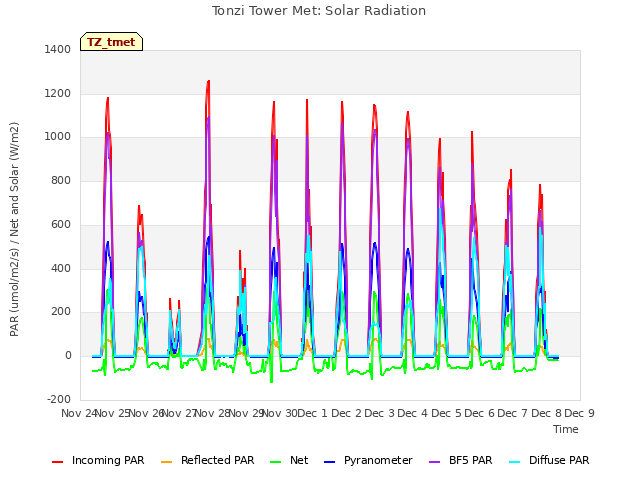The height and width of the screenshot is (480, 640).
Task: Click the Pyranometer legend label
Action: point(378,460)
